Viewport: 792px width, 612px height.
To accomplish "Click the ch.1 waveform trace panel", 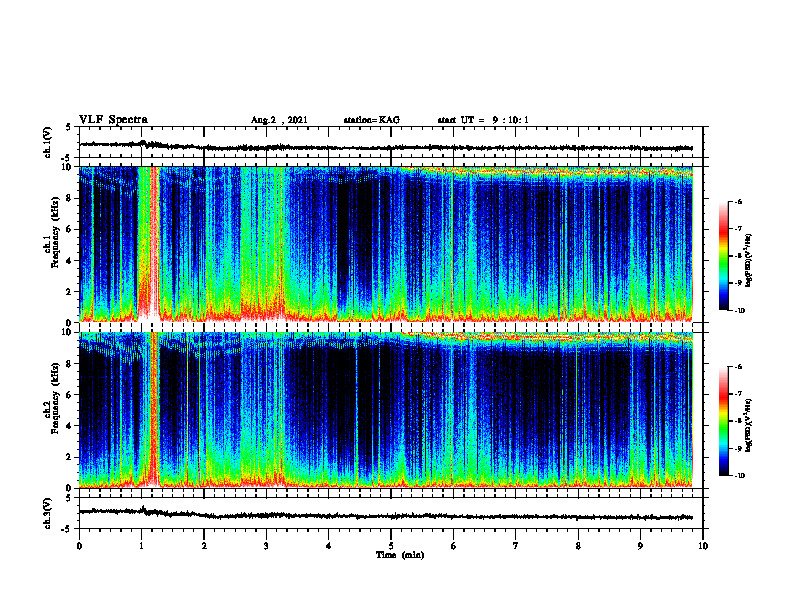I will click(x=391, y=142).
